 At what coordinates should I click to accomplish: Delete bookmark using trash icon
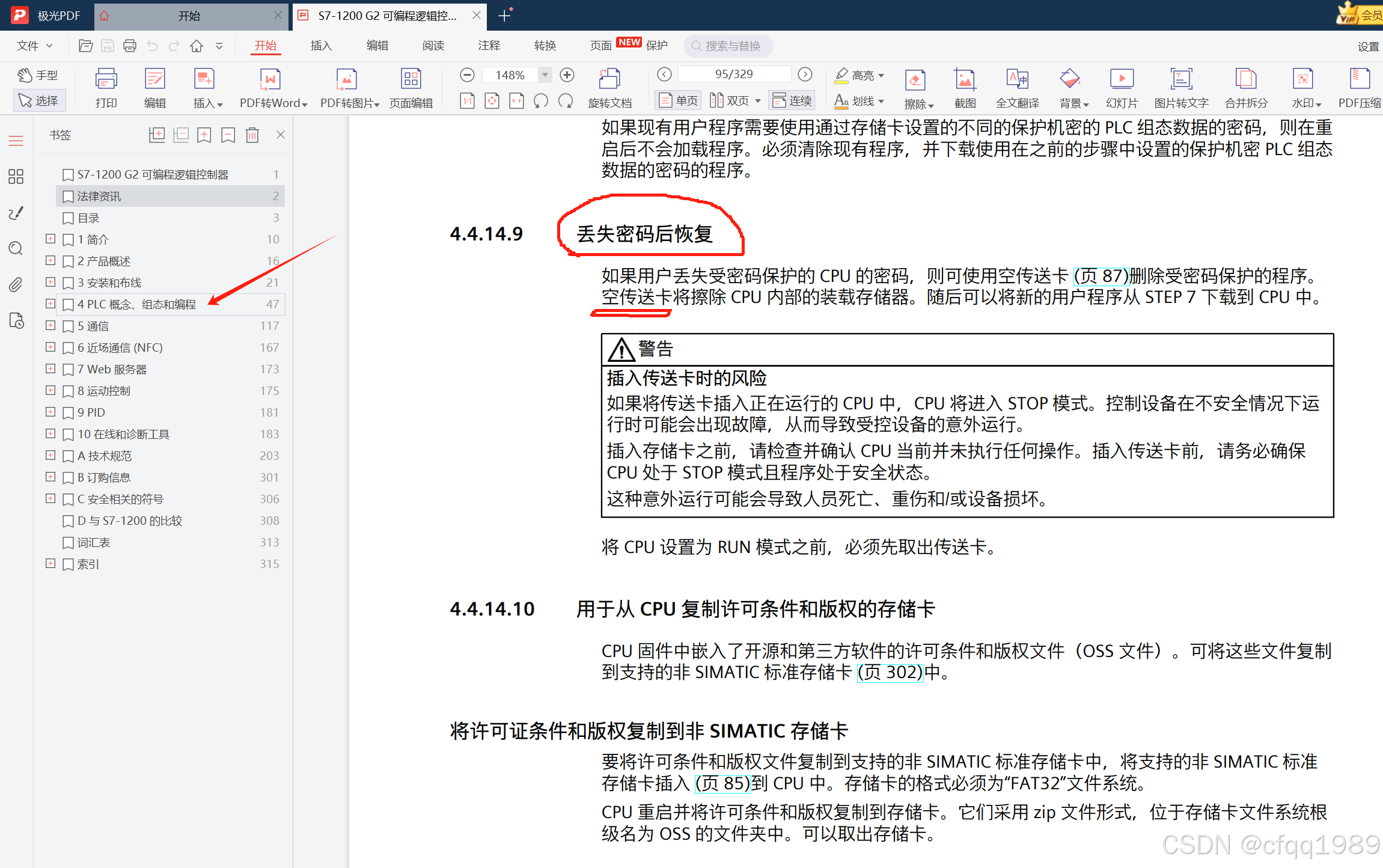(x=252, y=135)
